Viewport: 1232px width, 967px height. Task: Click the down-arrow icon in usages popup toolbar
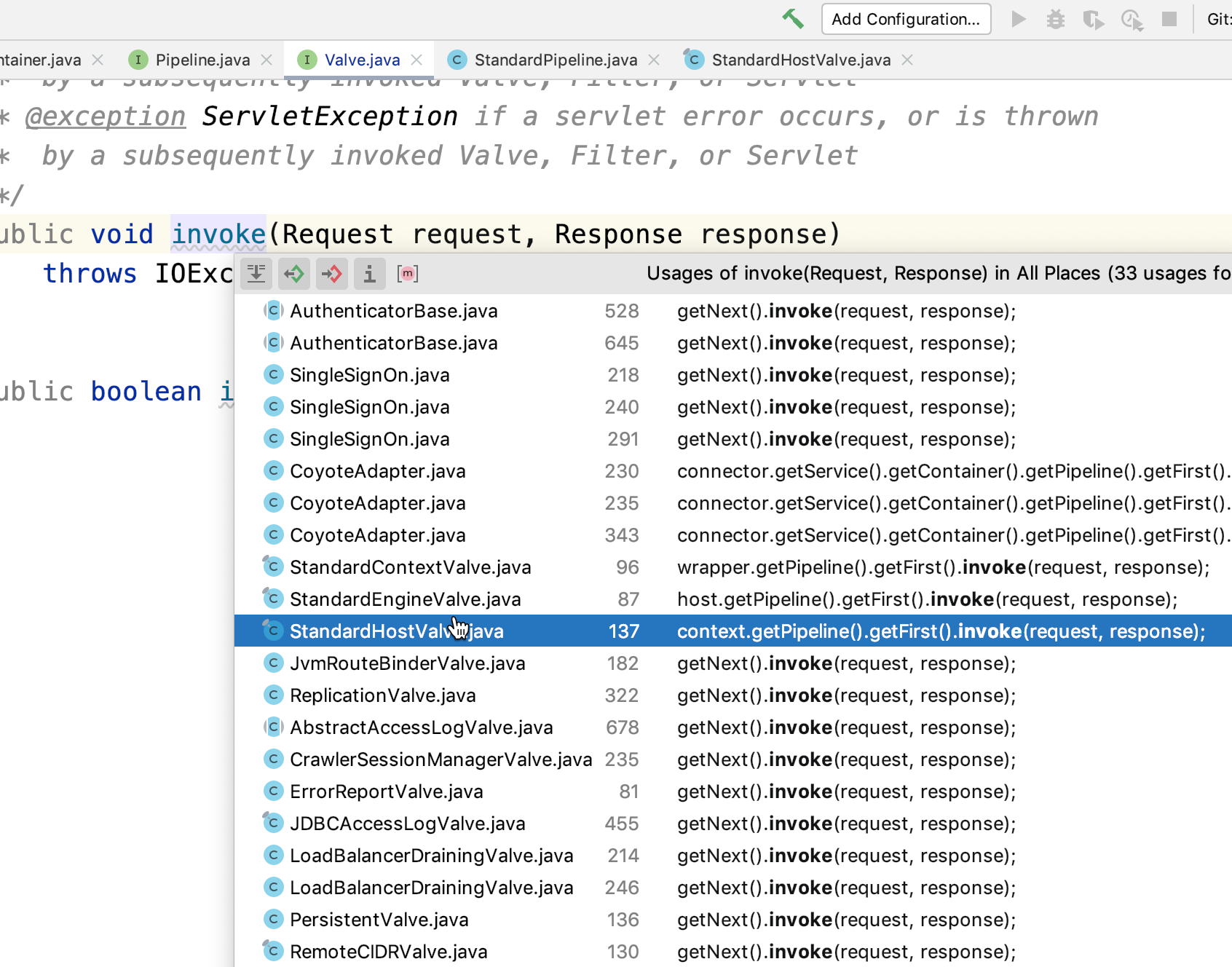tap(256, 274)
